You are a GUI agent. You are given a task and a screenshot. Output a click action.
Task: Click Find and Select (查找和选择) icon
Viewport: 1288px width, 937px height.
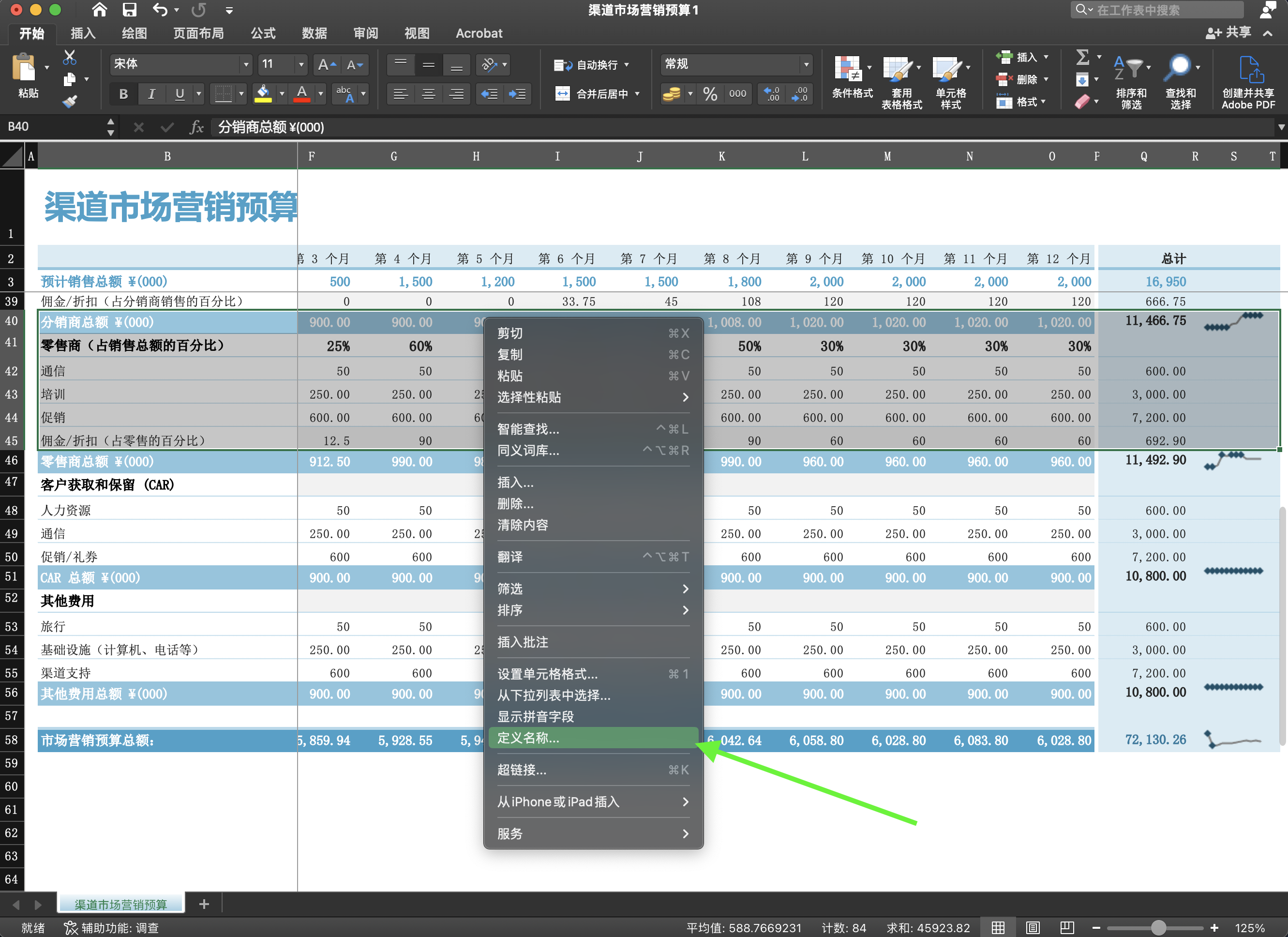click(1180, 79)
